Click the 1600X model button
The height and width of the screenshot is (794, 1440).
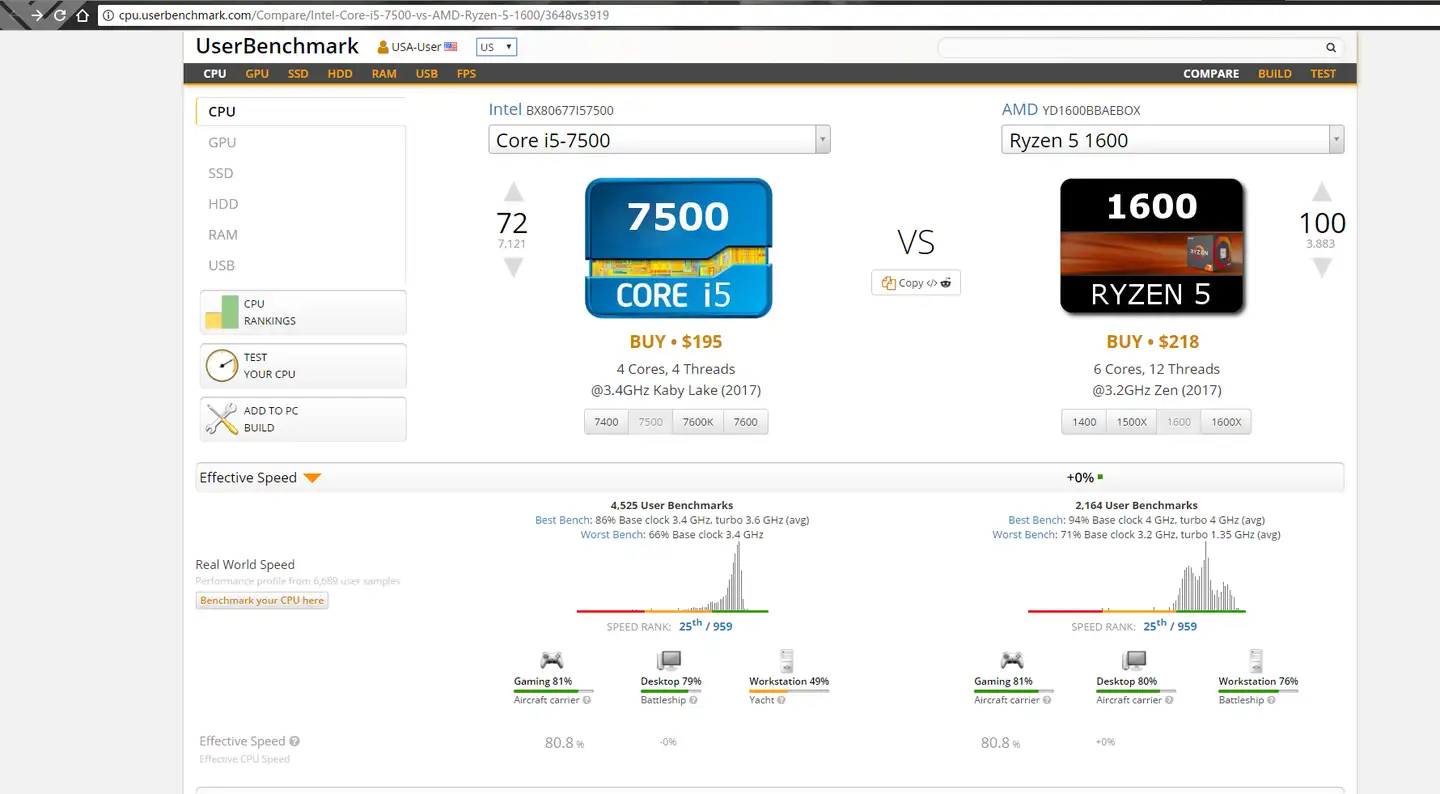1226,422
